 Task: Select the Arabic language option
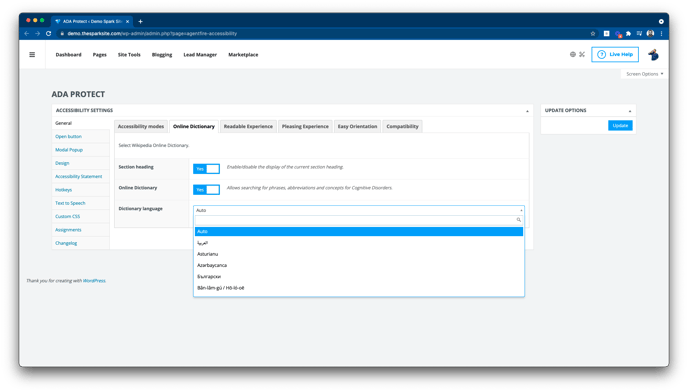click(x=359, y=243)
